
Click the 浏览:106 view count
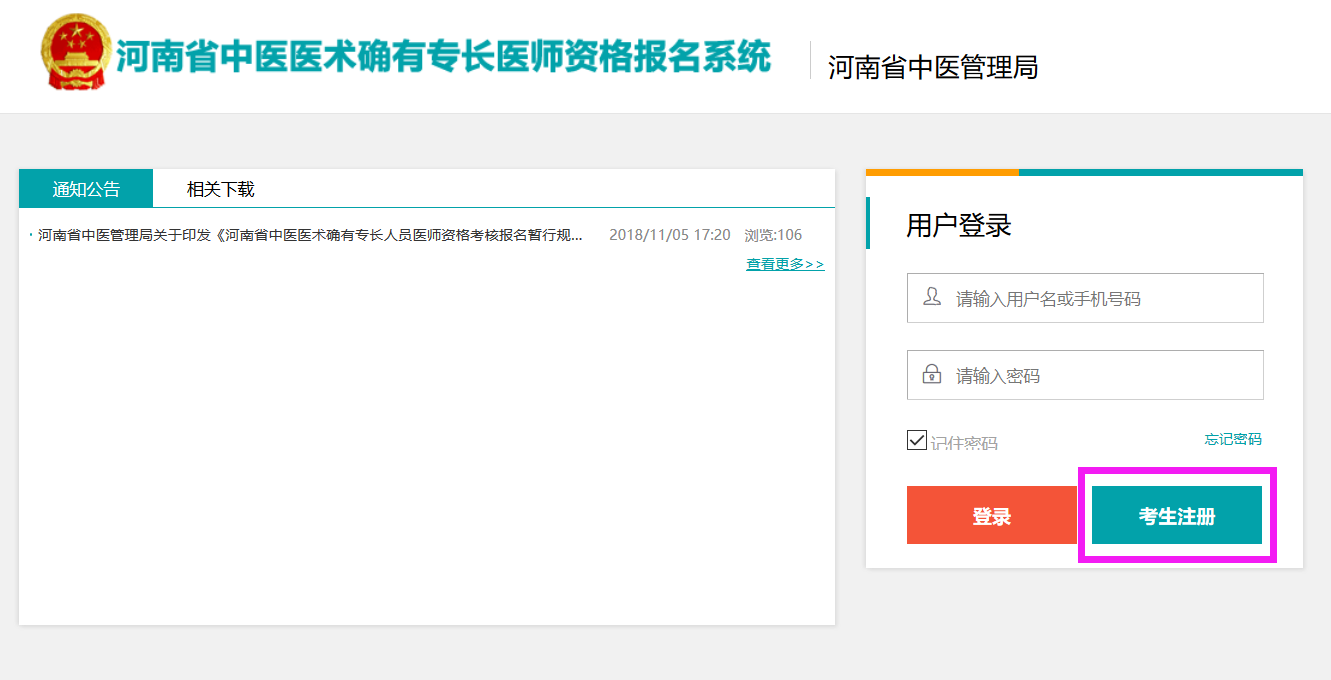(x=773, y=235)
